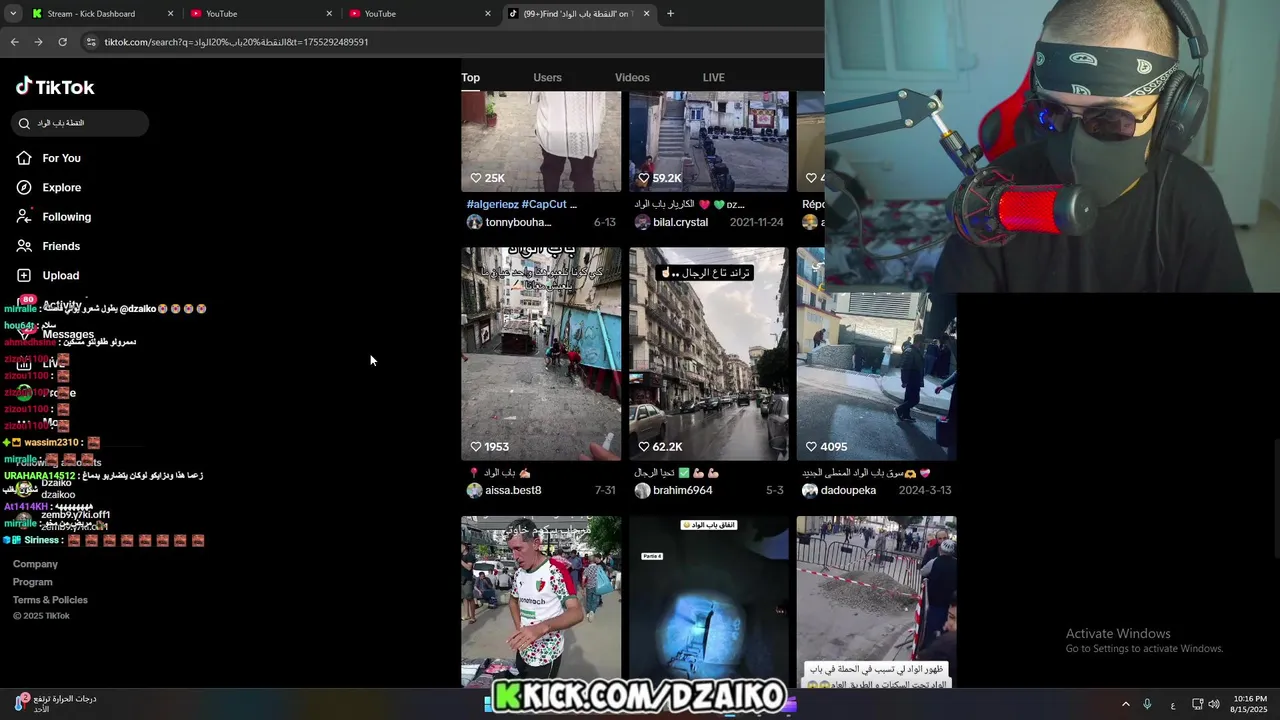
Task: Switch to the Top results tab
Action: click(470, 77)
